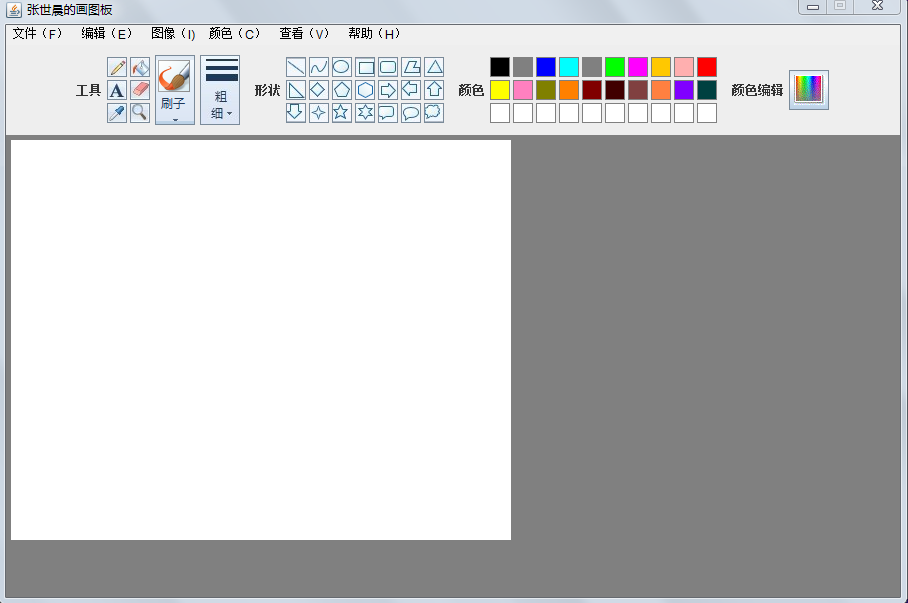Choose the Text tool marked A
Screen dimensions: 908x603
point(117,90)
